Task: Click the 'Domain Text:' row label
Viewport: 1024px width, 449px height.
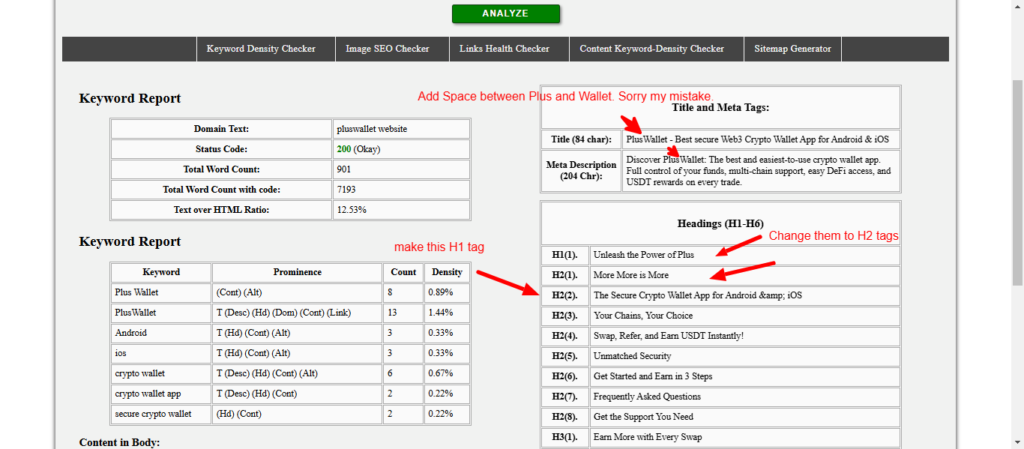Action: tap(221, 129)
